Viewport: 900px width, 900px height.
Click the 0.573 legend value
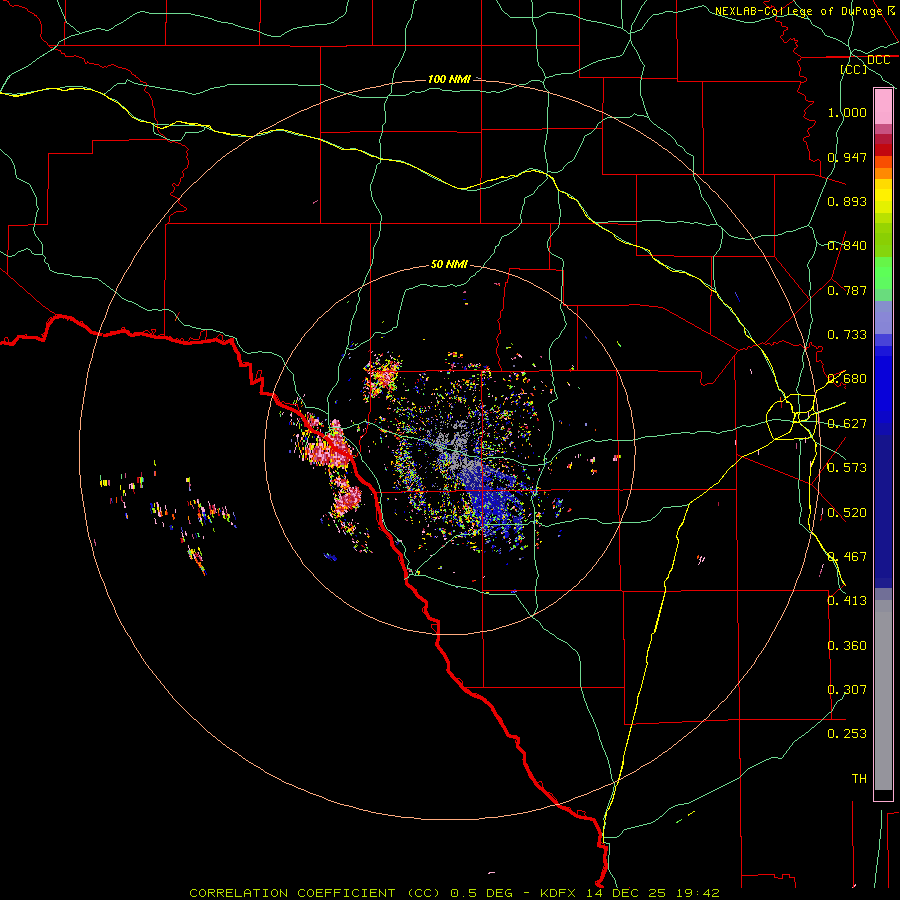[x=847, y=468]
